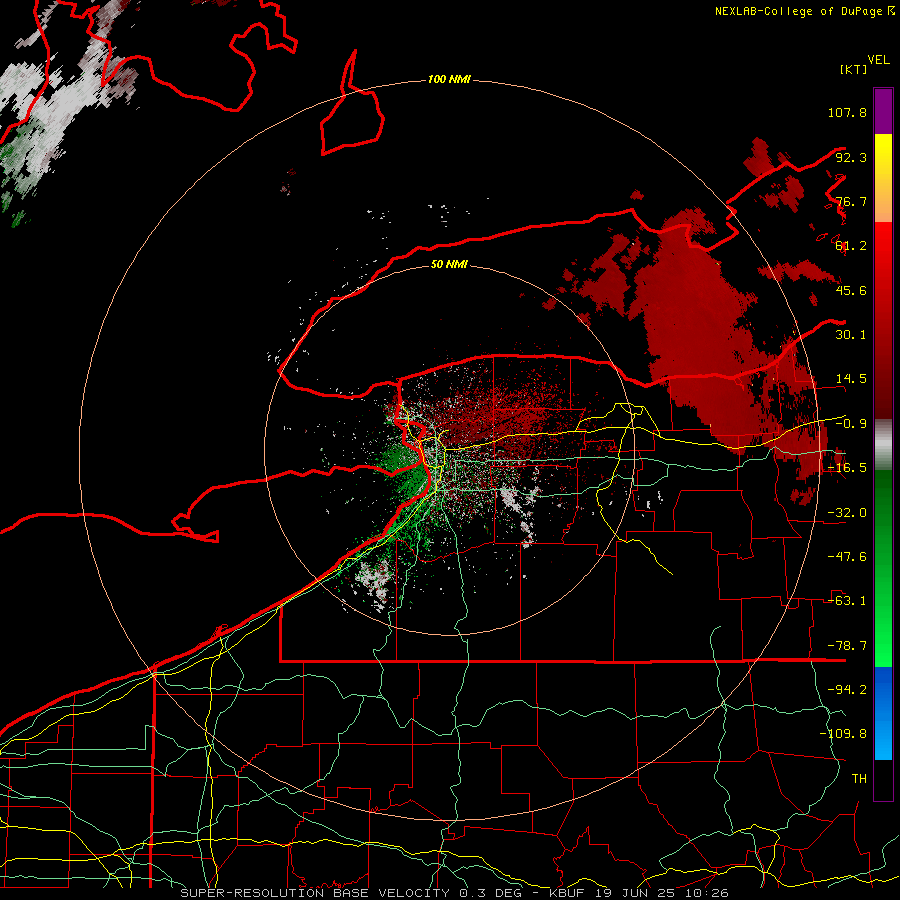900x900 pixels.
Task: Click the -63.1 velocity scale value
Action: [x=847, y=601]
